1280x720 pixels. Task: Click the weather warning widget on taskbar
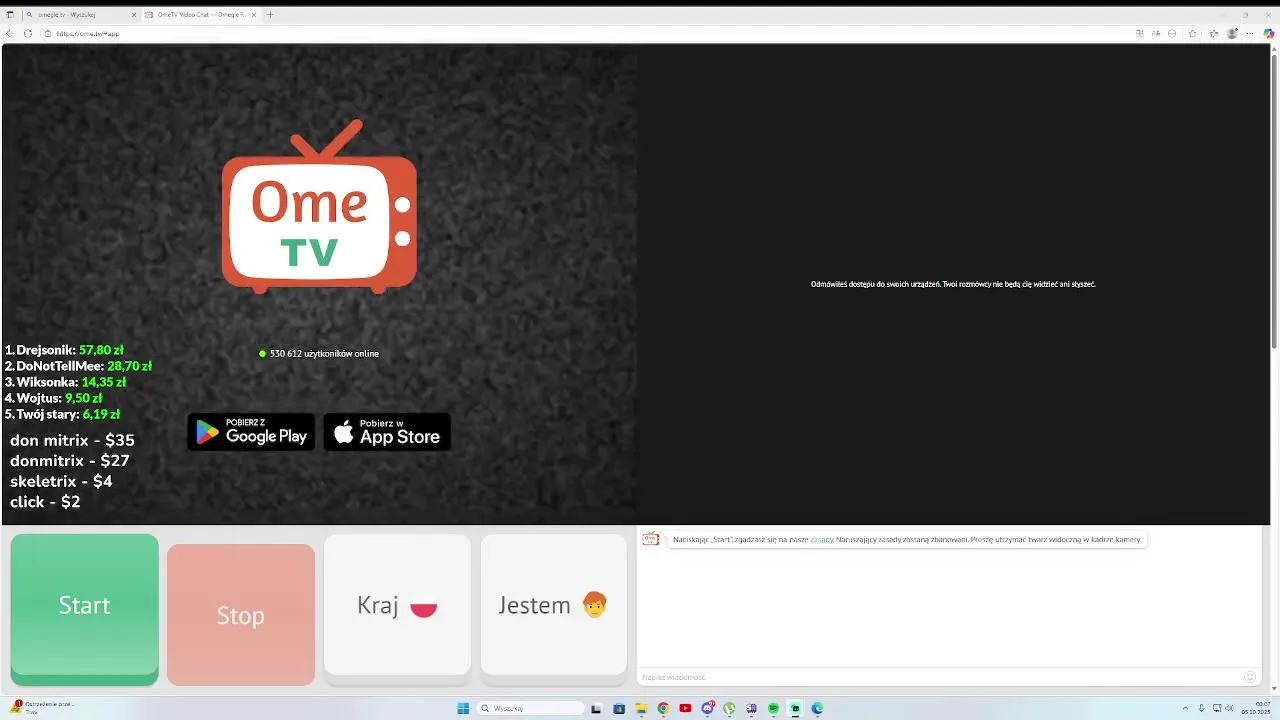point(42,707)
